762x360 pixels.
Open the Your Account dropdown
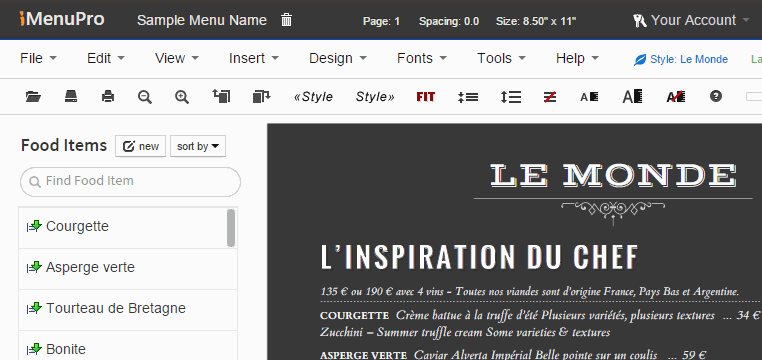click(692, 20)
